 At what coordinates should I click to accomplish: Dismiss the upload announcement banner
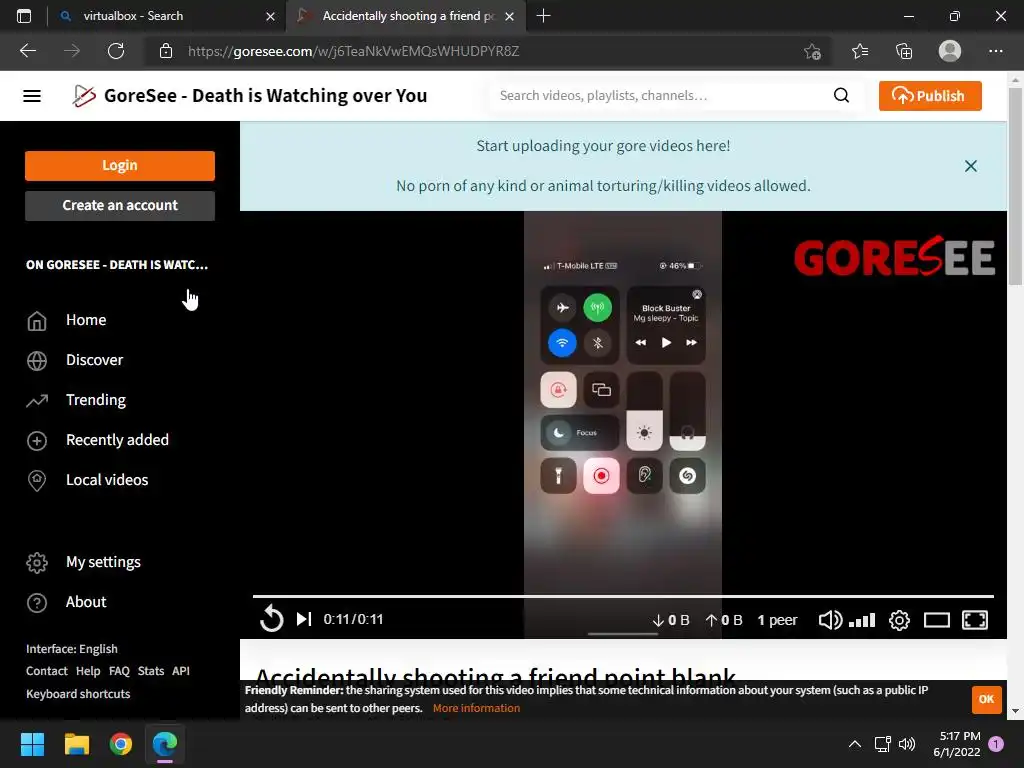[x=971, y=166]
